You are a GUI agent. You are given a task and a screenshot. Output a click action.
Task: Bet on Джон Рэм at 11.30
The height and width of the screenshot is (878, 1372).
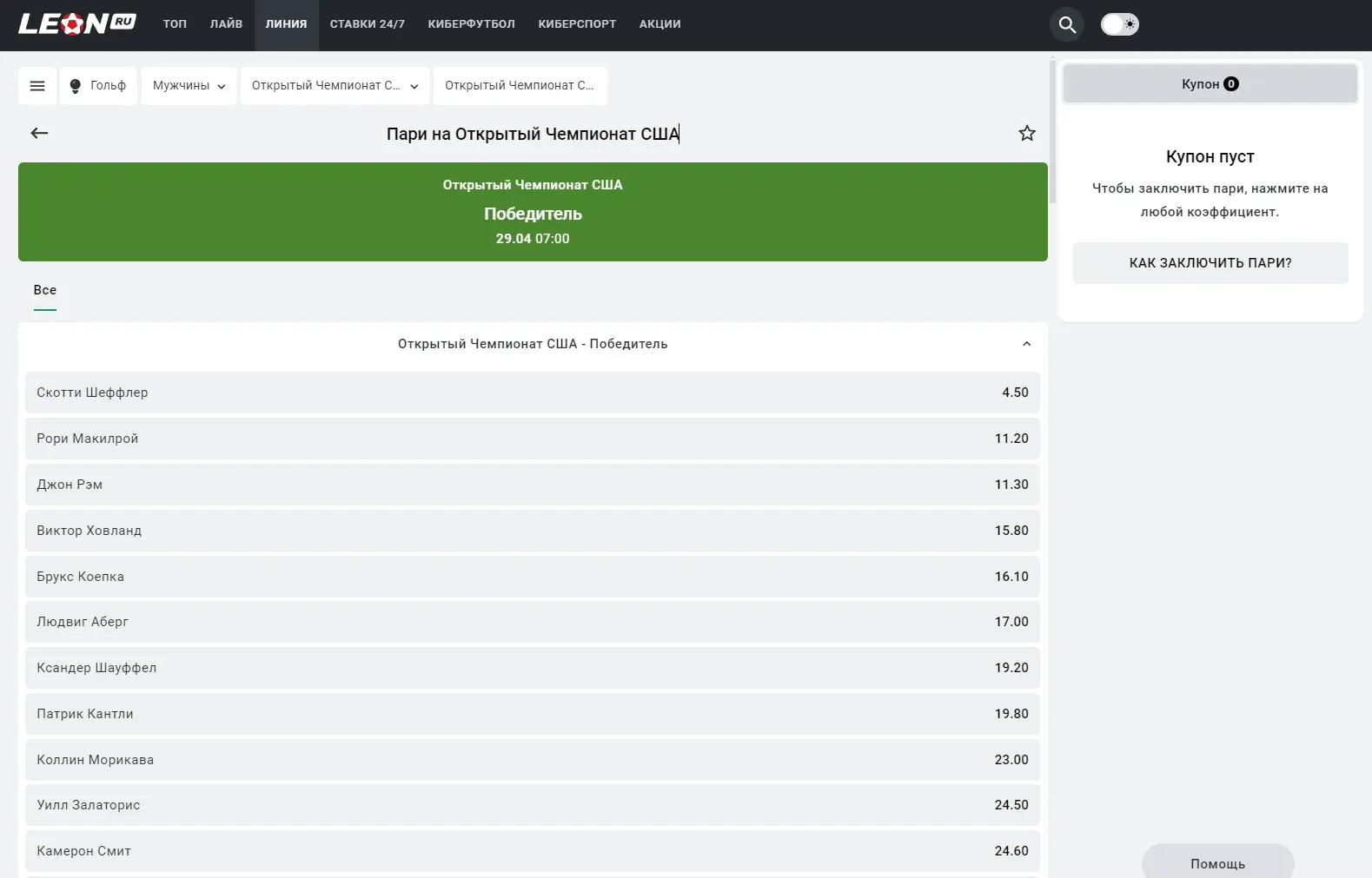point(532,485)
